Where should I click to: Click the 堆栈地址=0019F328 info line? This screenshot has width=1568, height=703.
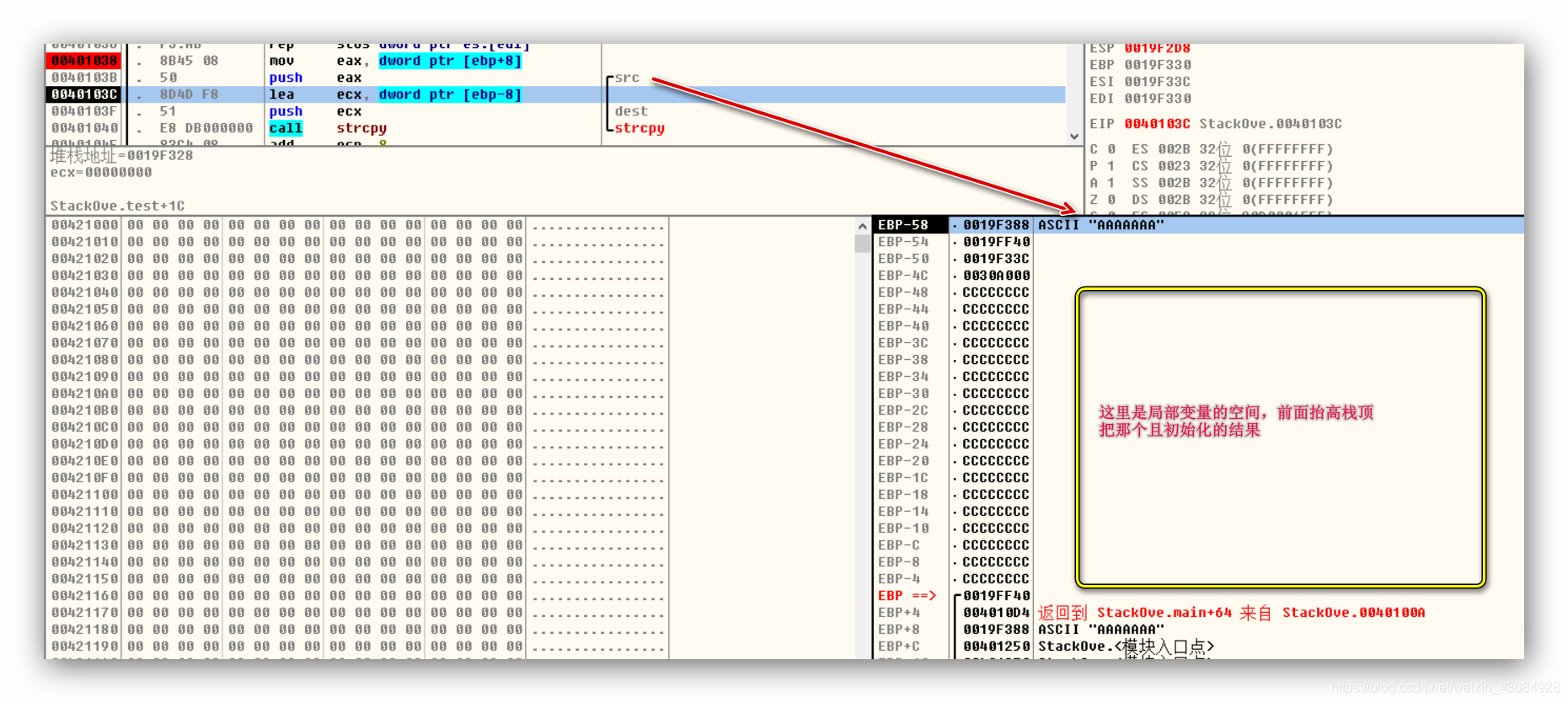[x=121, y=156]
